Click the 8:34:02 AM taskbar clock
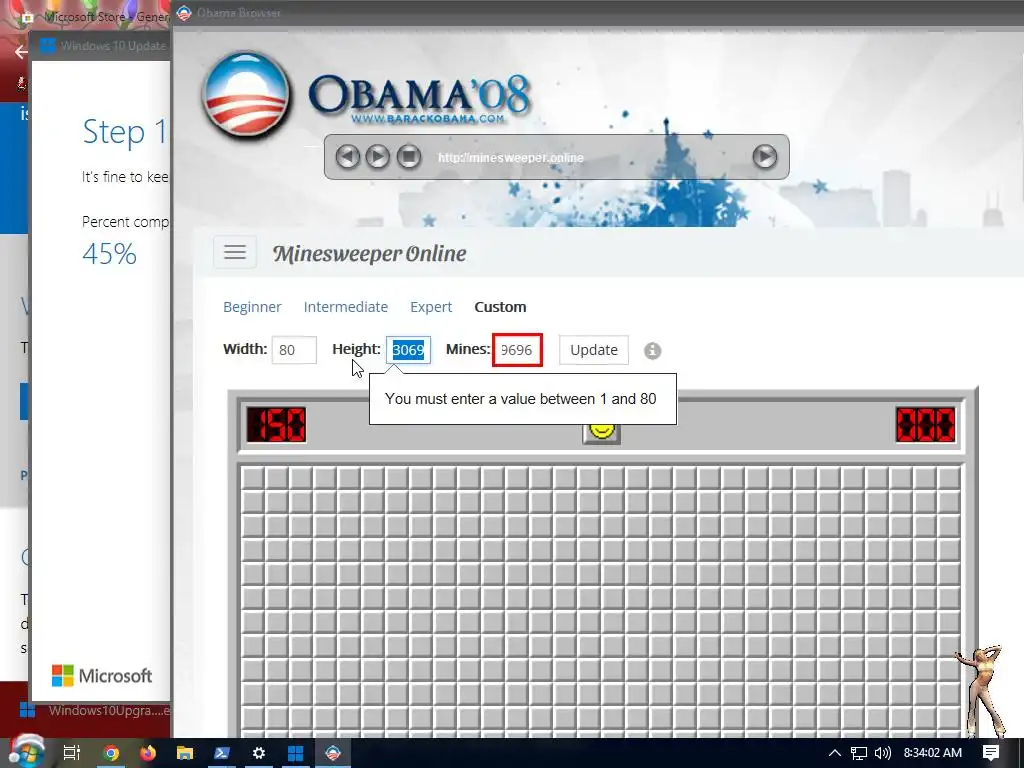This screenshot has width=1024, height=768. pos(933,753)
